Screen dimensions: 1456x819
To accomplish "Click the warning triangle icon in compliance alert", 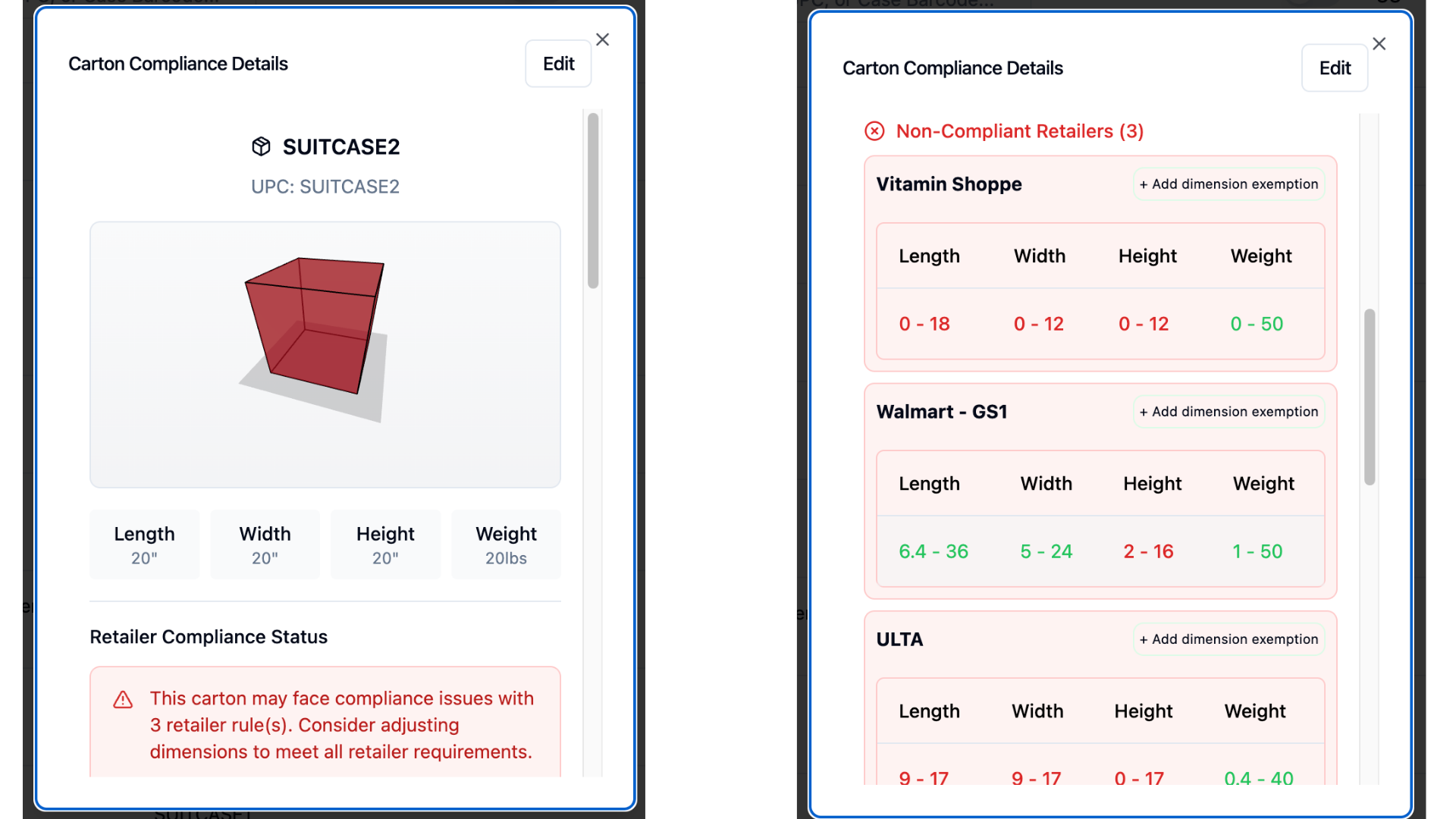I will pos(123,699).
